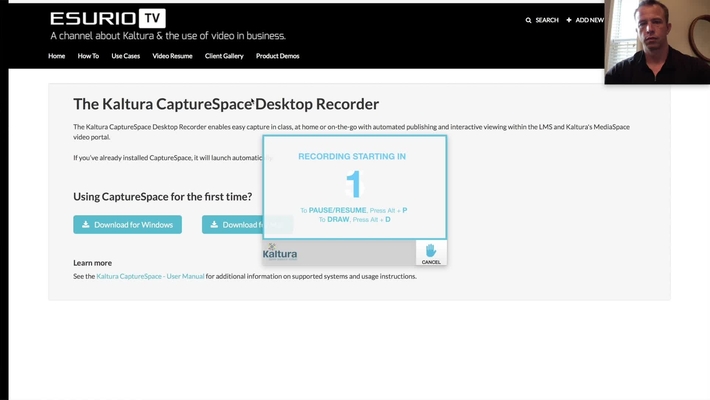
Task: Click the countdown number 1
Action: coord(354,184)
